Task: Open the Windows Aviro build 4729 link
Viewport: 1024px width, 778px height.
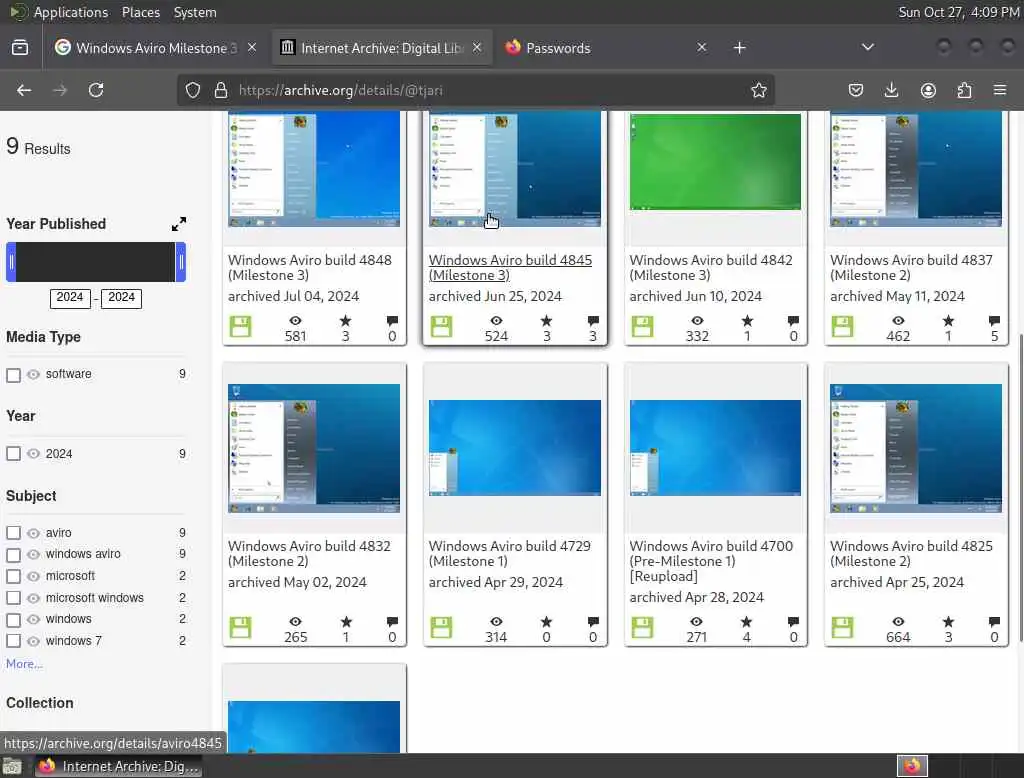Action: pos(509,553)
